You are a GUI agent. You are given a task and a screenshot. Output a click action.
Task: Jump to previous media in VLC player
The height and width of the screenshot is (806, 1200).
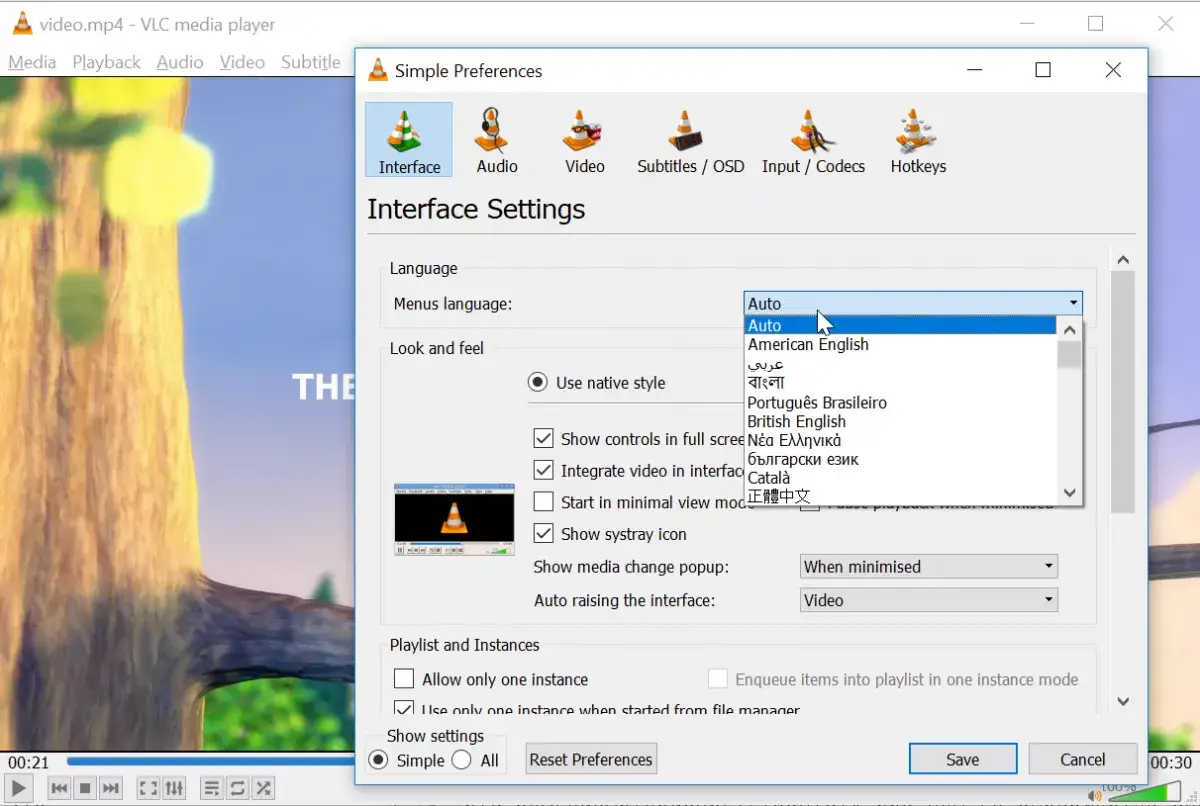click(59, 788)
